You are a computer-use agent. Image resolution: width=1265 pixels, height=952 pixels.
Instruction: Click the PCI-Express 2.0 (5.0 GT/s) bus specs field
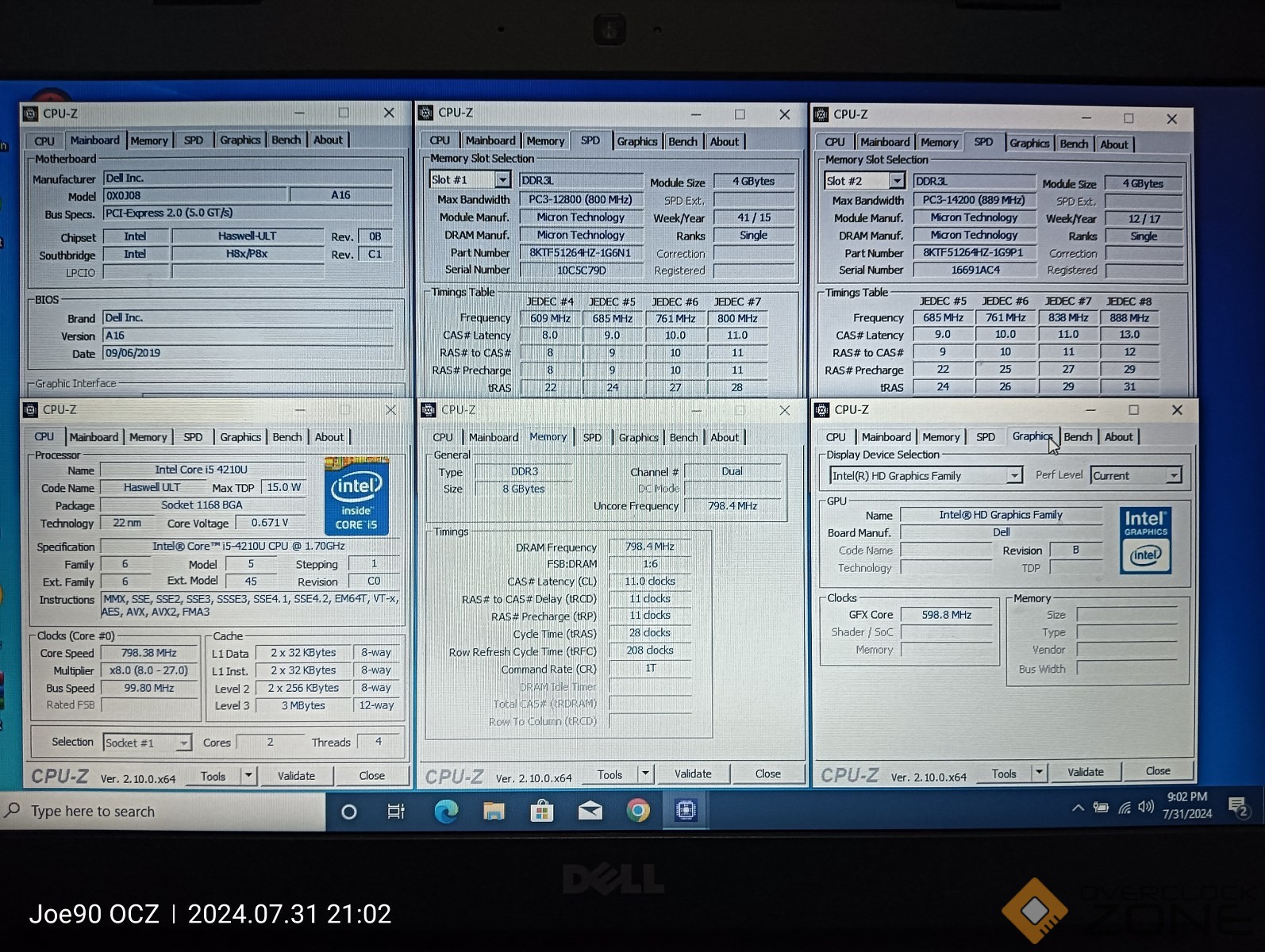[x=248, y=213]
